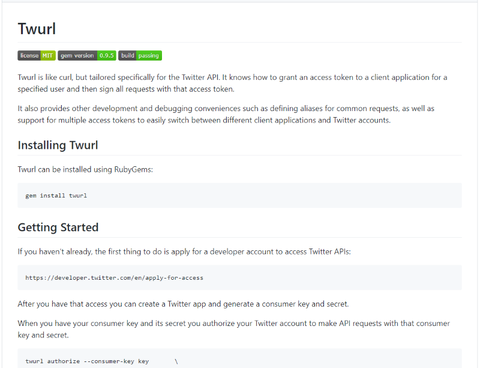
Task: Open the gem version 0.9.5 badge
Action: tap(87, 55)
